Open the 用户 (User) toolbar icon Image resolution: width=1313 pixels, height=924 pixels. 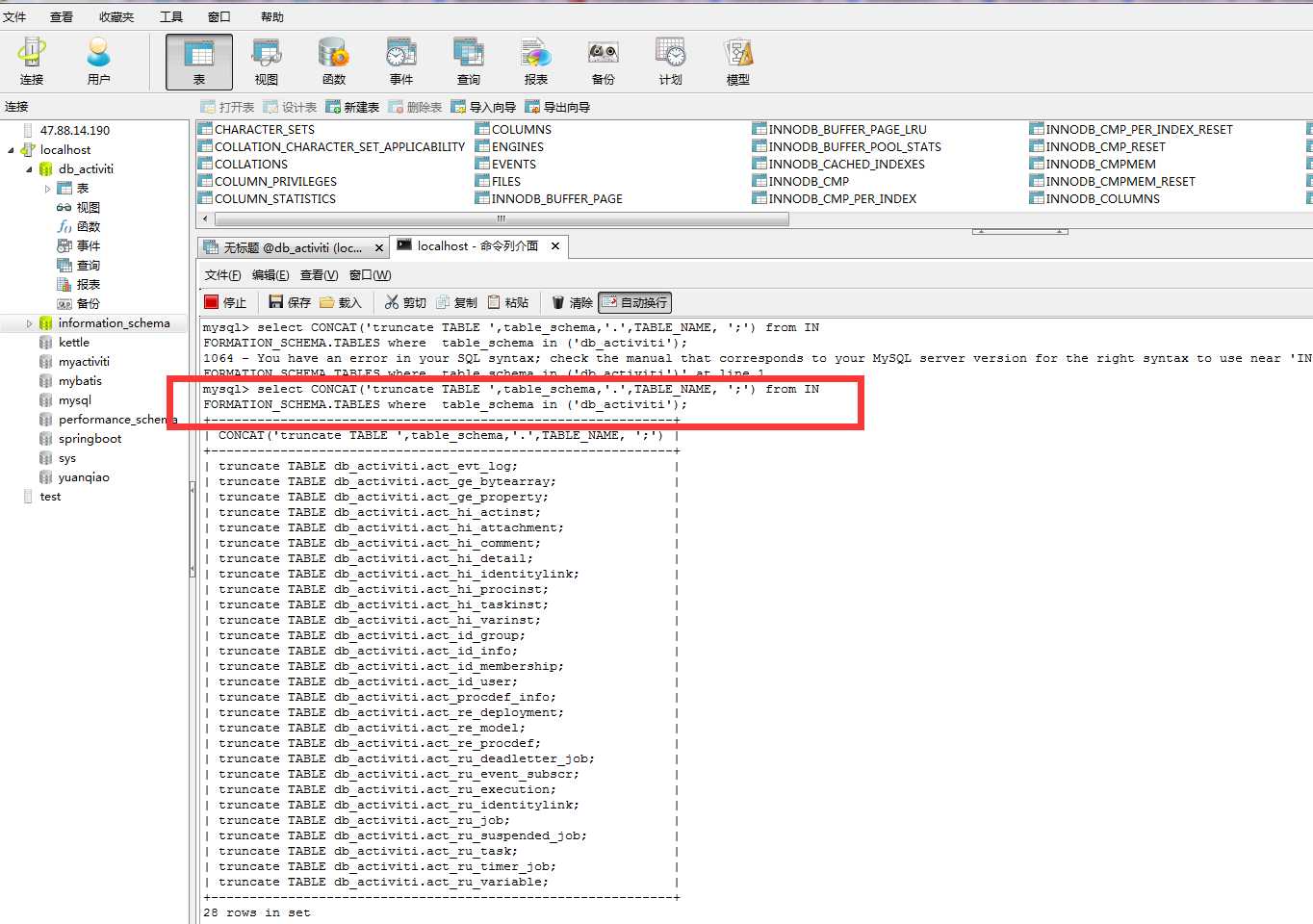tap(98, 62)
